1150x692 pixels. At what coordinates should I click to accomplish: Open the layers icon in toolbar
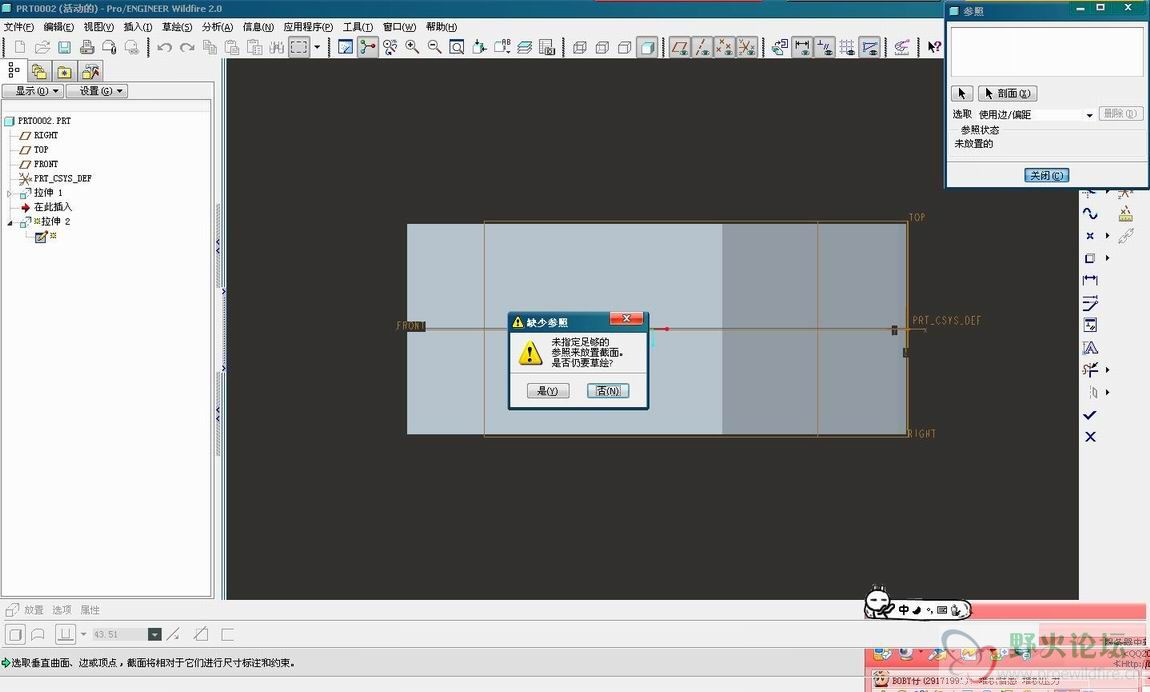524,47
